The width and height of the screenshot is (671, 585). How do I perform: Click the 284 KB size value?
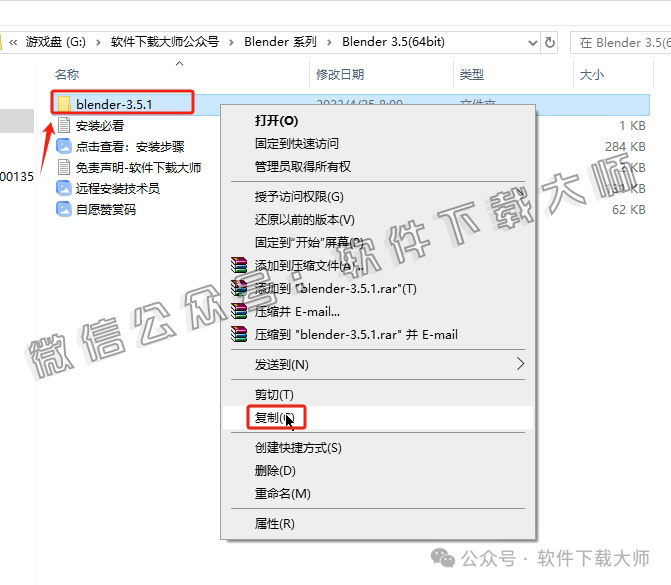pyautogui.click(x=625, y=146)
